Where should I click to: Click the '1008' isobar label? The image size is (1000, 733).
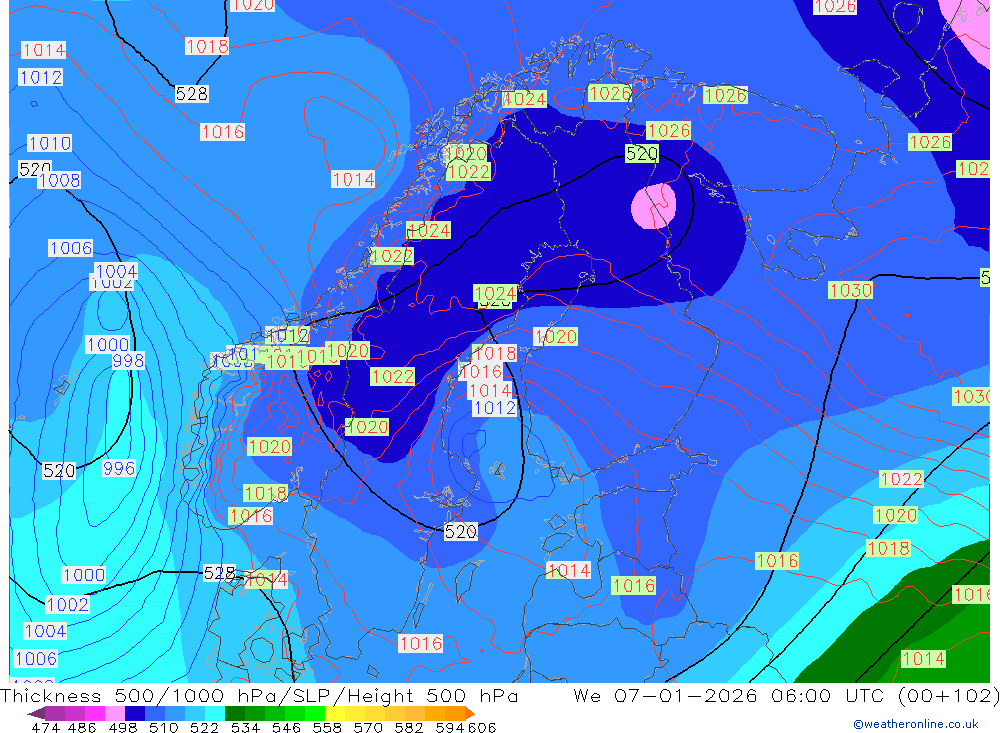pyautogui.click(x=59, y=181)
